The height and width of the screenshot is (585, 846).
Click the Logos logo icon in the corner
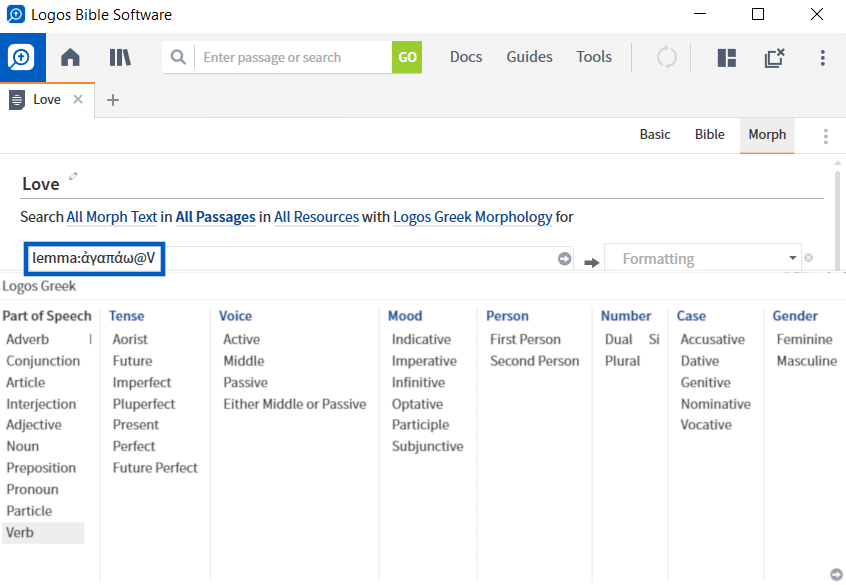pos(20,57)
